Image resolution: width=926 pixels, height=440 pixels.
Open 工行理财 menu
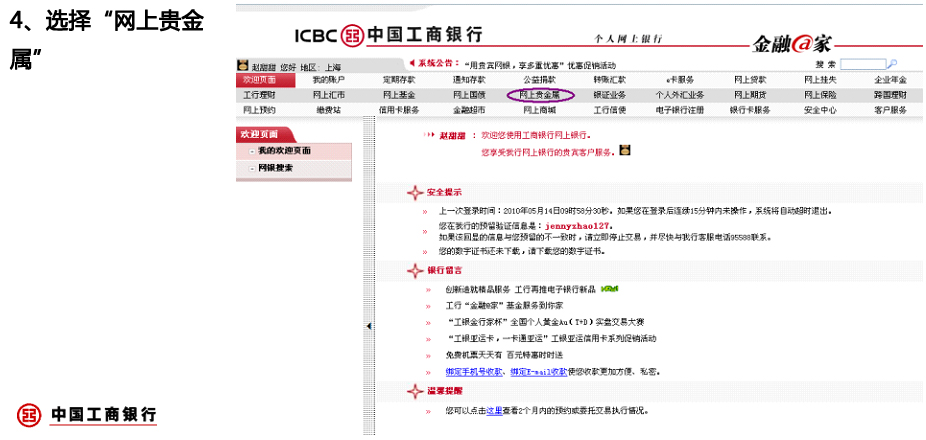(x=259, y=94)
